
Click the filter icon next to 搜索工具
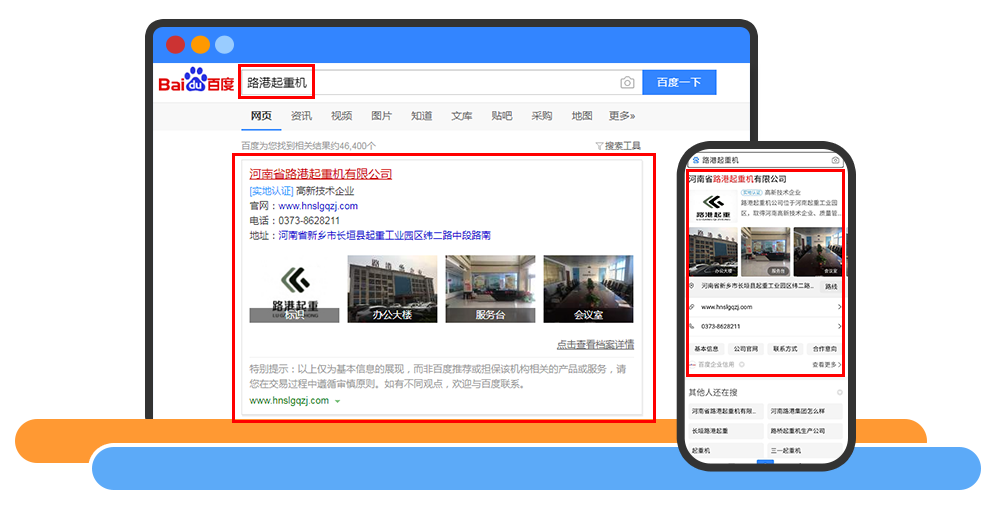(599, 146)
